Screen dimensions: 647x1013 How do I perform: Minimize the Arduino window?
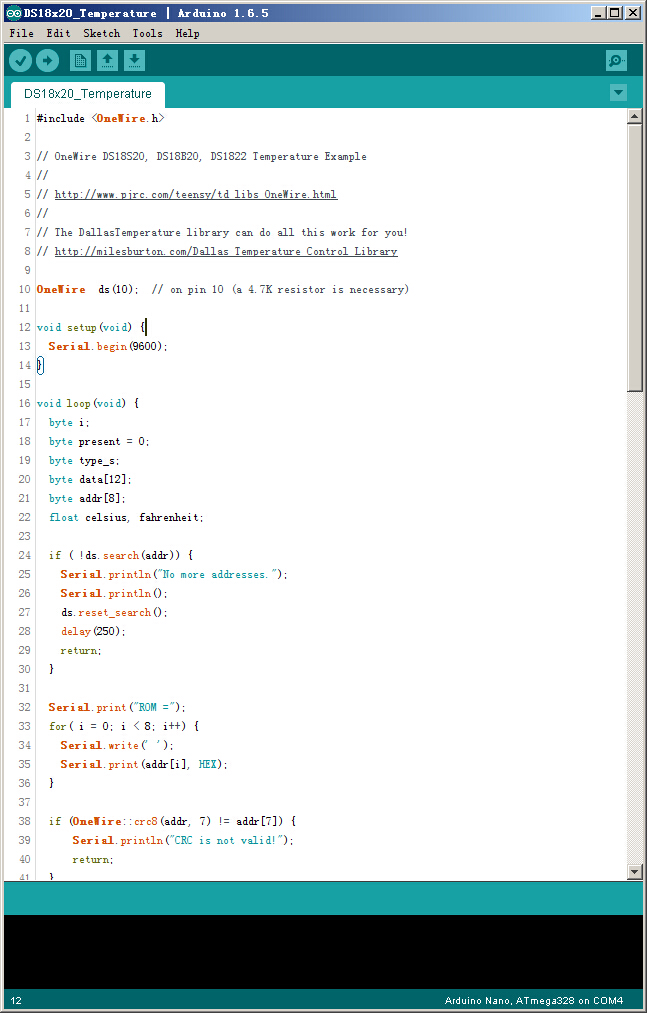pos(599,13)
